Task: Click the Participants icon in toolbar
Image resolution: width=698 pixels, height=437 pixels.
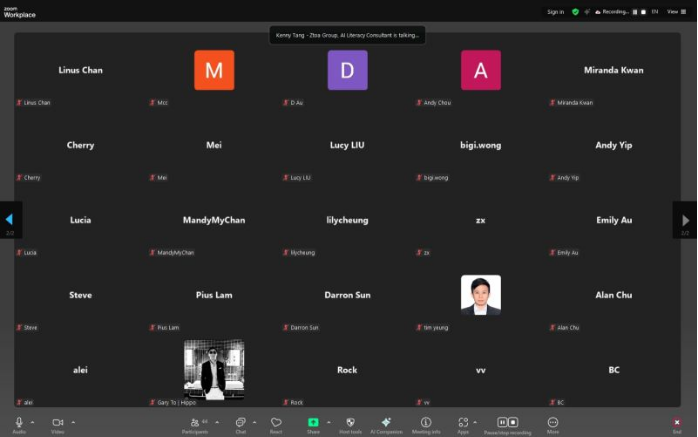Action: click(195, 422)
